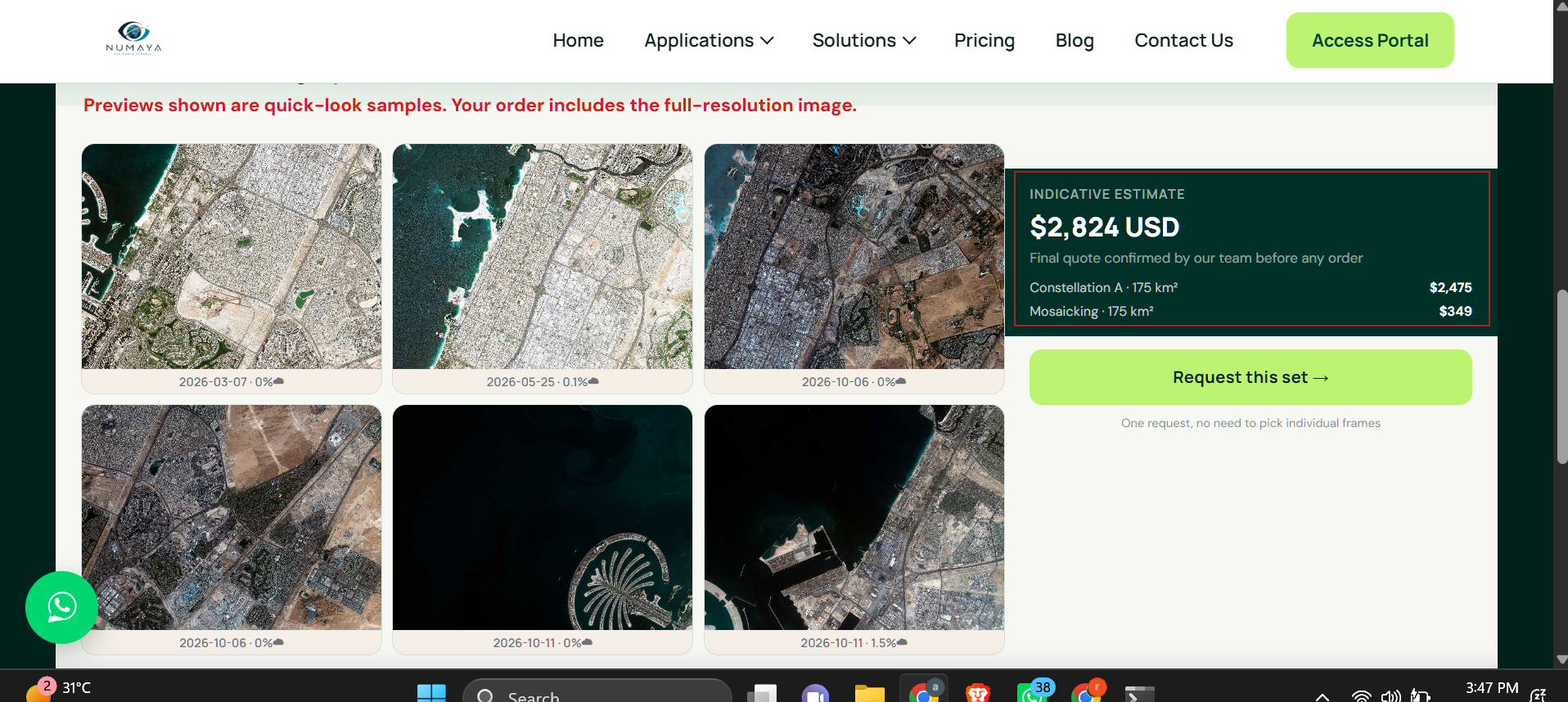Open the Brave browser from taskbar
The image size is (1568, 702).
coord(977,694)
